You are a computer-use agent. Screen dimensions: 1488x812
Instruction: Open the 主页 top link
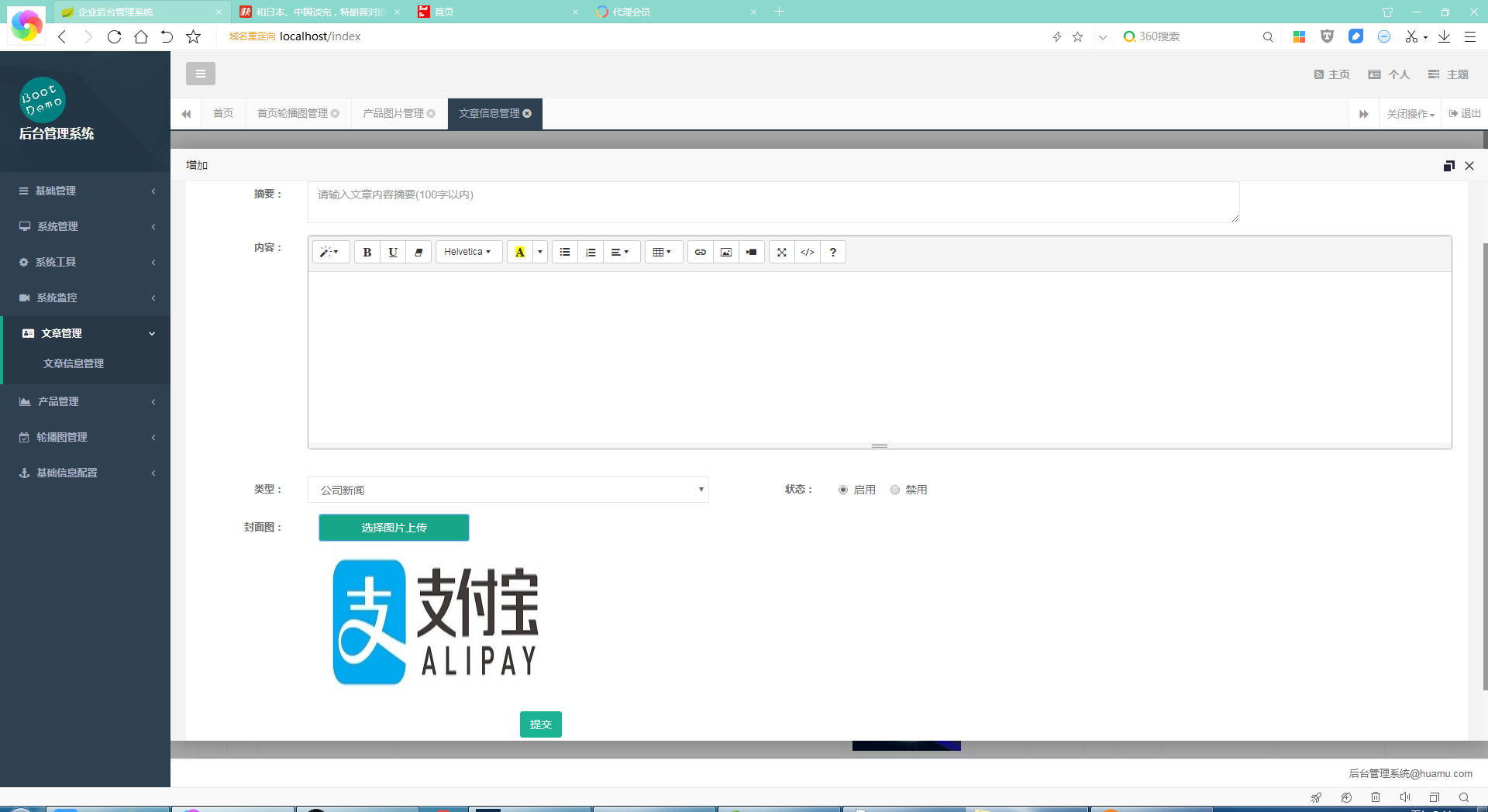[1332, 74]
